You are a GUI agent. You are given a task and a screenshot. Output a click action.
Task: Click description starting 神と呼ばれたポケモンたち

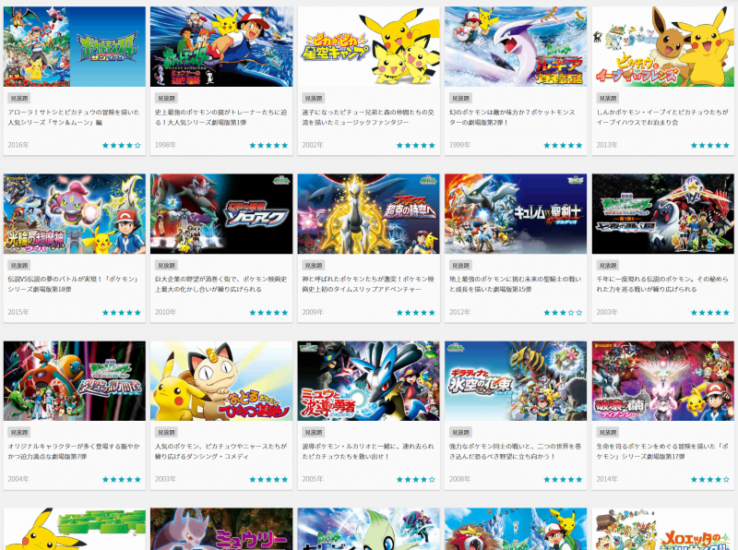368,284
